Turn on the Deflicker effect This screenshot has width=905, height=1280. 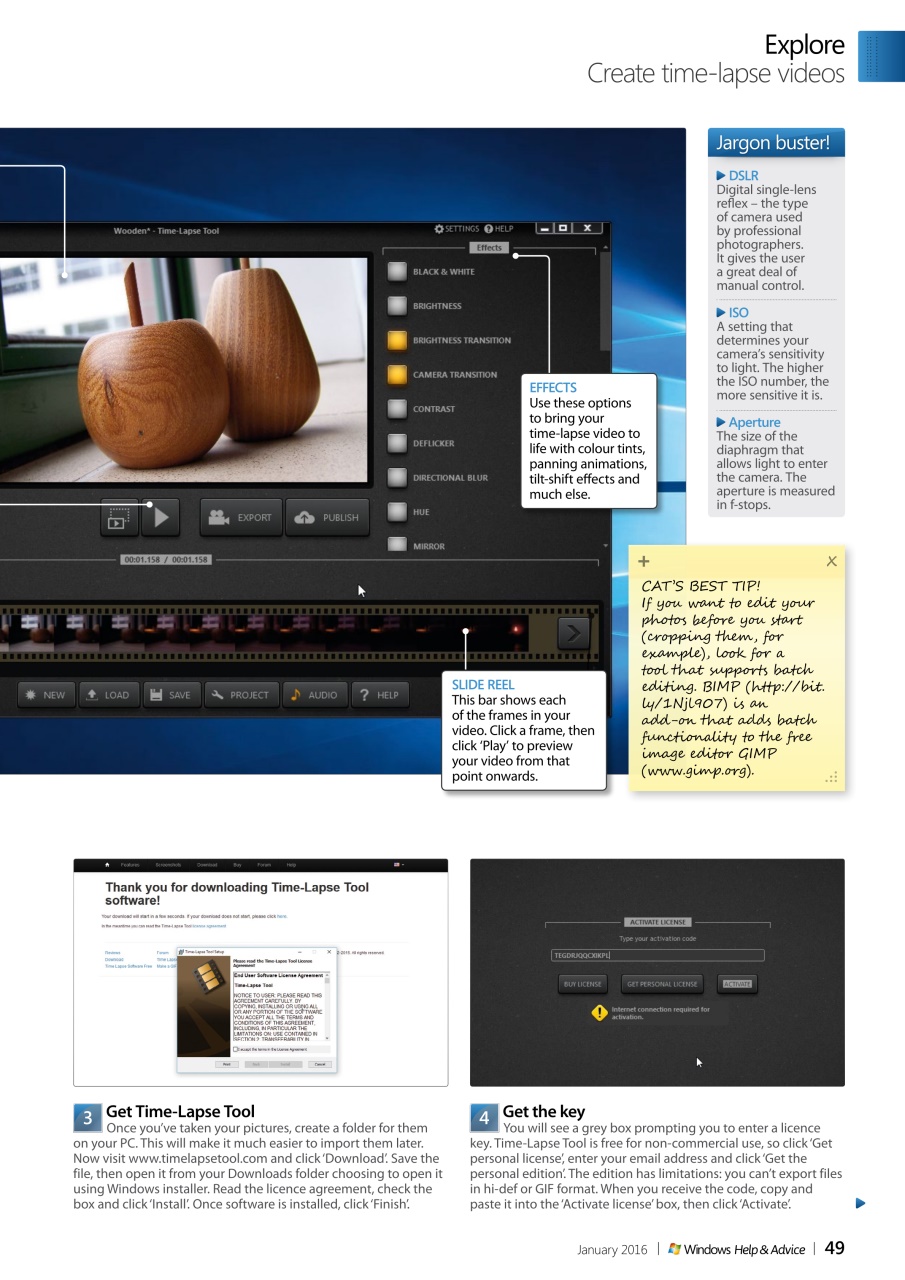click(x=396, y=442)
